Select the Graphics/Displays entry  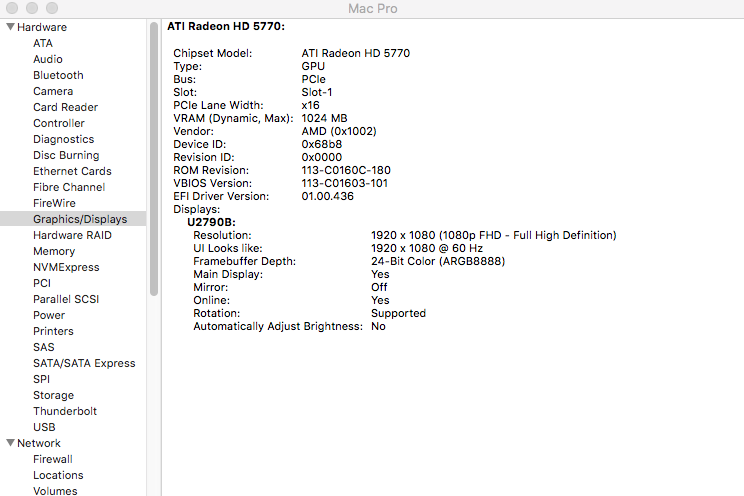80,219
